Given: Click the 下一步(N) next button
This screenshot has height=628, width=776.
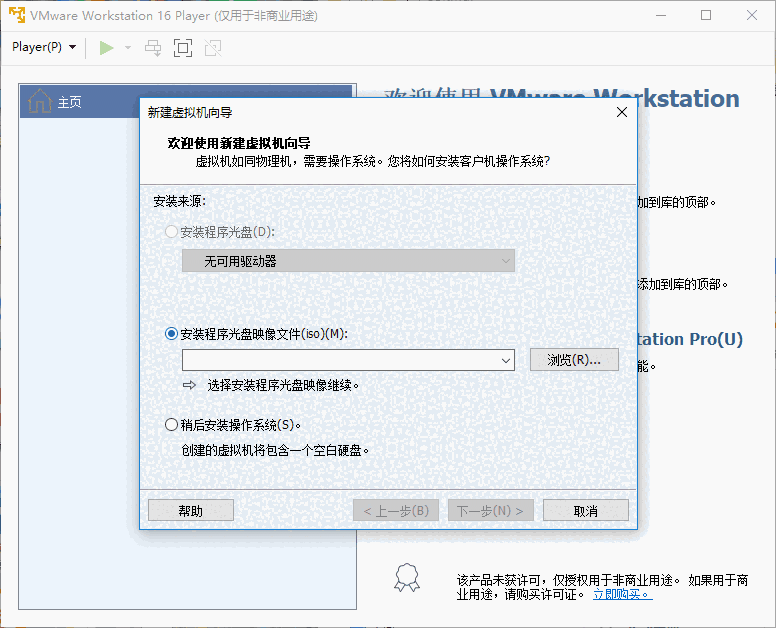Looking at the screenshot, I should click(490, 510).
